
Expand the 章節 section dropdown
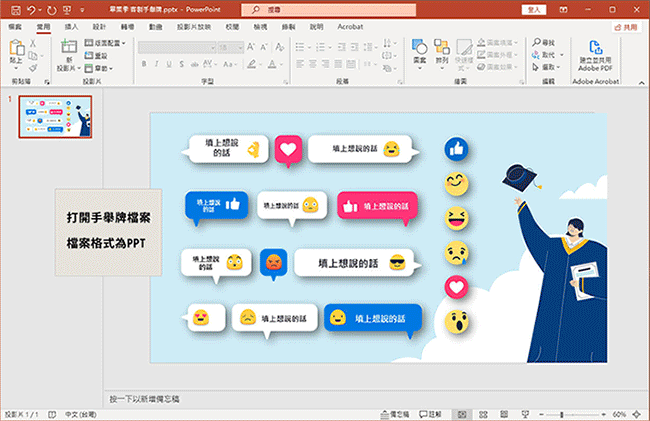103,69
